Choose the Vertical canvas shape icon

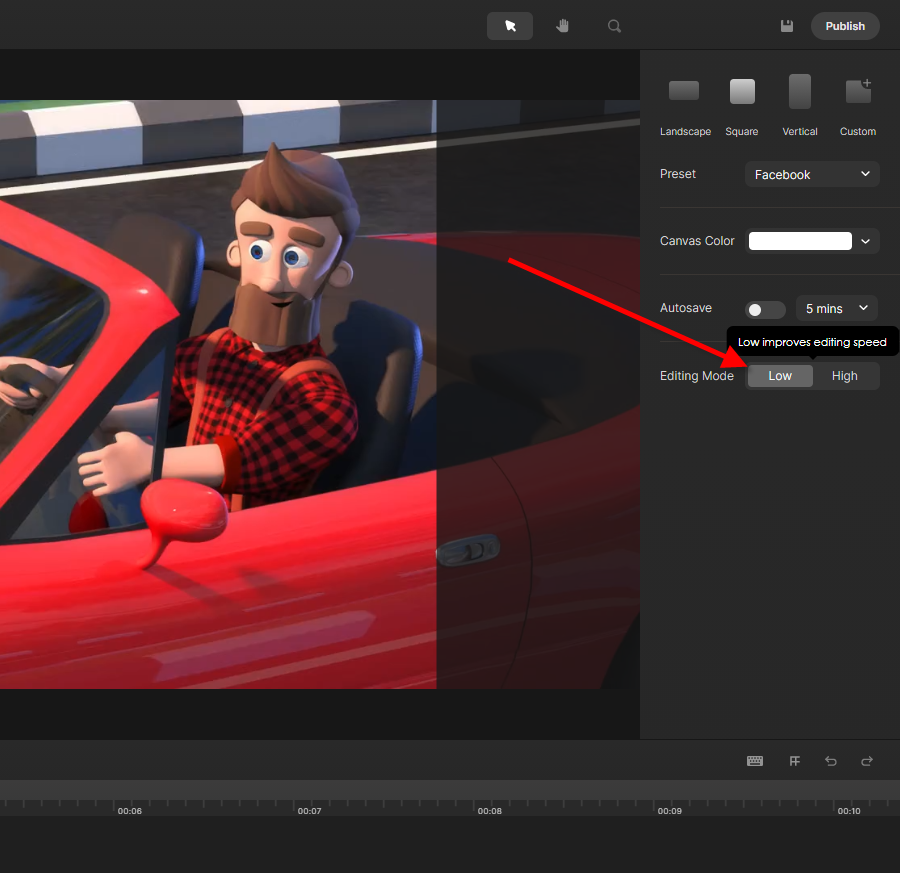coord(800,91)
